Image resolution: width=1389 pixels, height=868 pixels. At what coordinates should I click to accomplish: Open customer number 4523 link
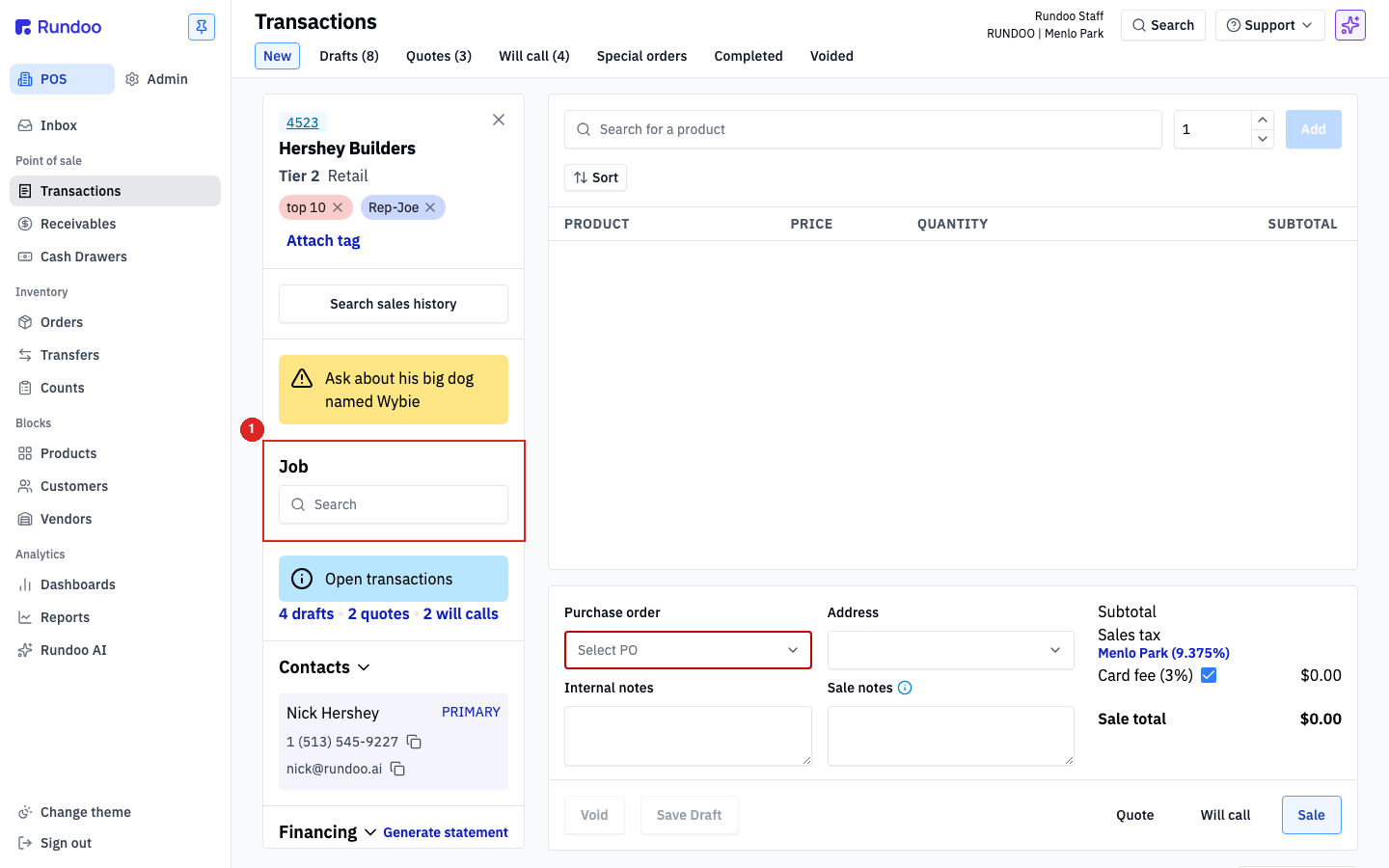pyautogui.click(x=303, y=122)
